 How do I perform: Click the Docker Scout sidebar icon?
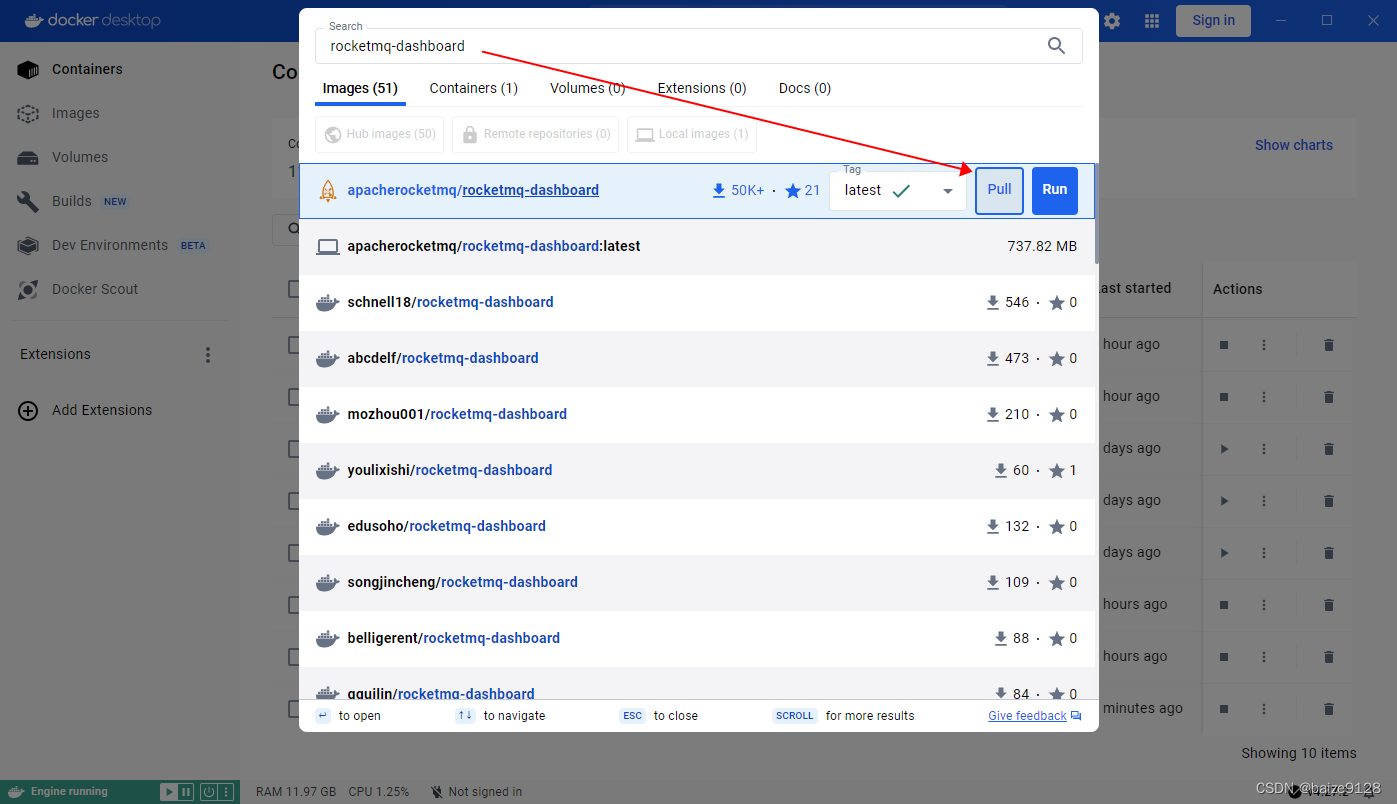(28, 289)
